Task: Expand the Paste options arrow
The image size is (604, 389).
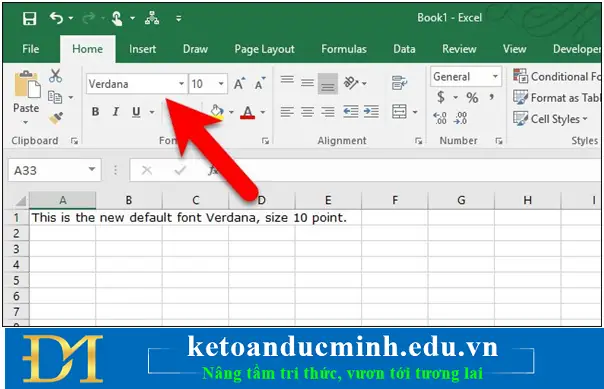Action: (25, 122)
